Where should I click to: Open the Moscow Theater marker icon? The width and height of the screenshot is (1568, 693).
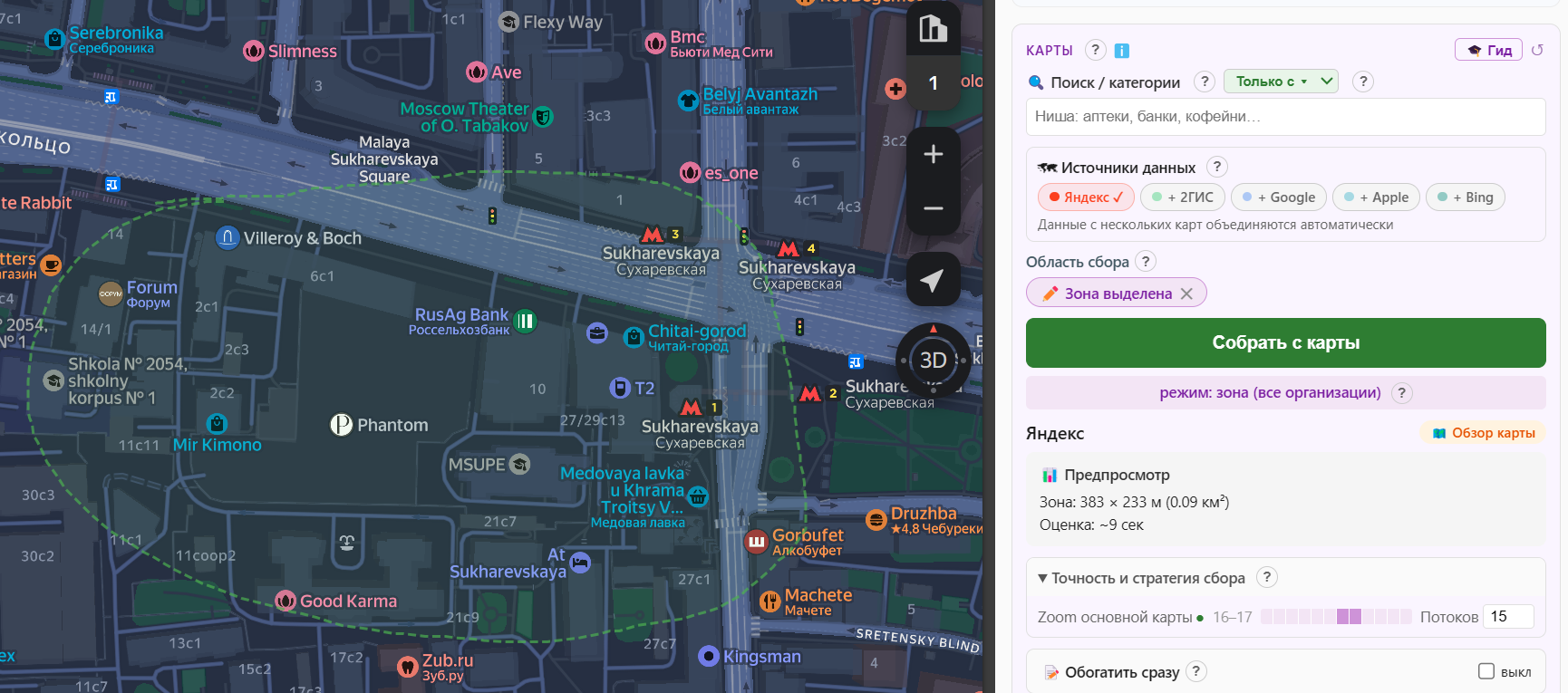point(543,117)
